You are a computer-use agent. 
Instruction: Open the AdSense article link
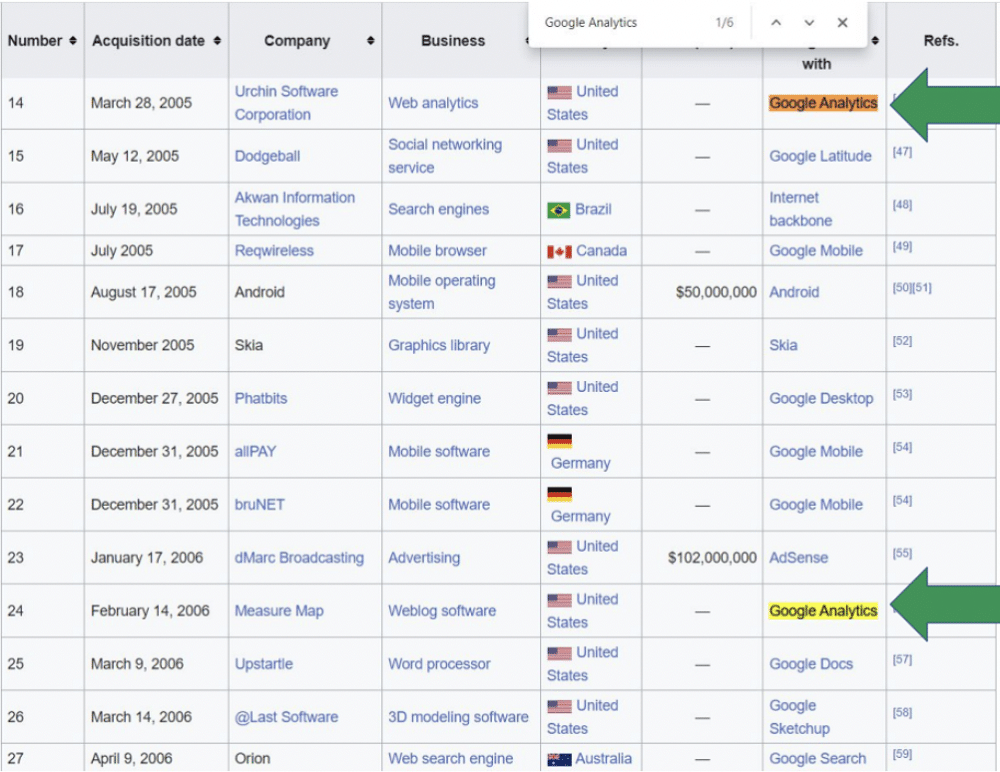coord(797,557)
